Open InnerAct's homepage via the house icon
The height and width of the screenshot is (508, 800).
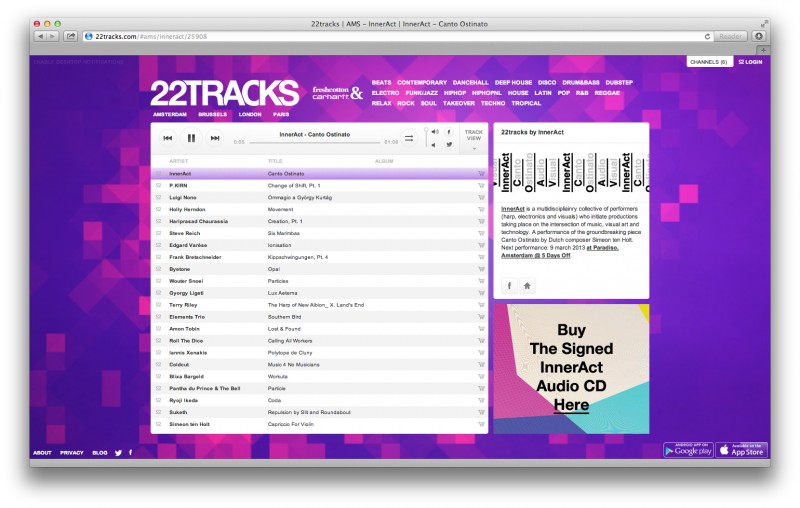point(527,286)
